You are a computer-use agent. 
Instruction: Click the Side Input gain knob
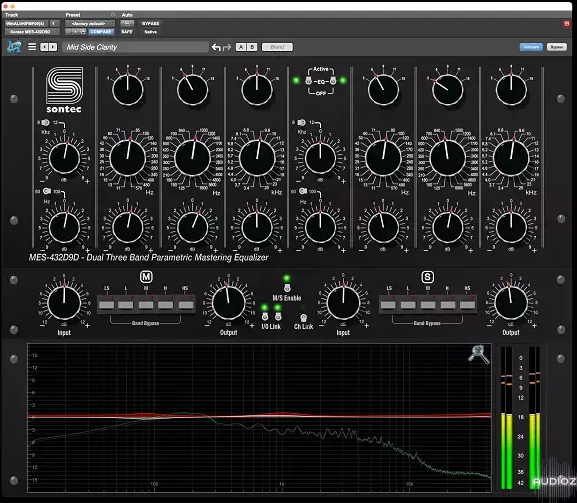coord(343,303)
